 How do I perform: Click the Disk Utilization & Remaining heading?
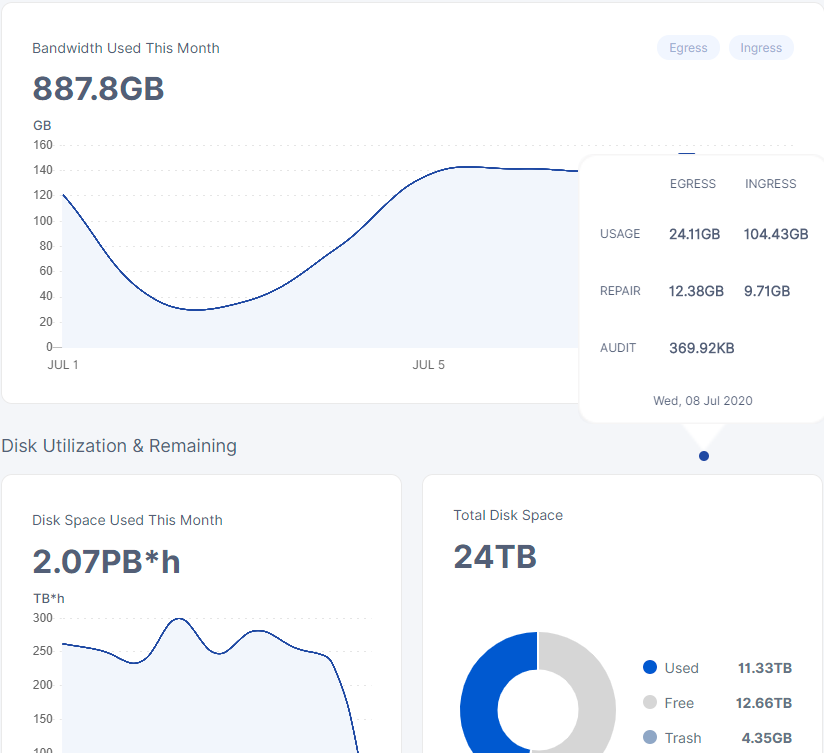(119, 446)
